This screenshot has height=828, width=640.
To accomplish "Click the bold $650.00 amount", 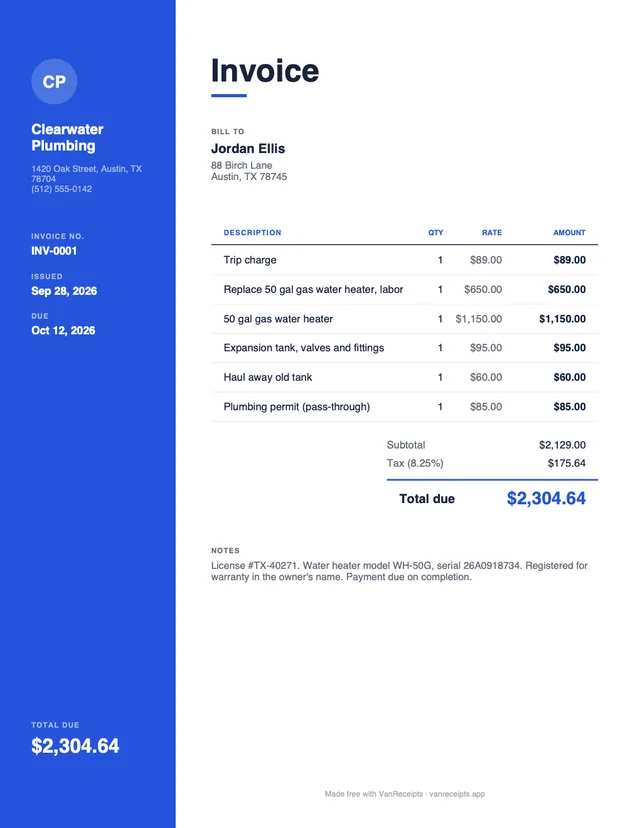I will (567, 289).
